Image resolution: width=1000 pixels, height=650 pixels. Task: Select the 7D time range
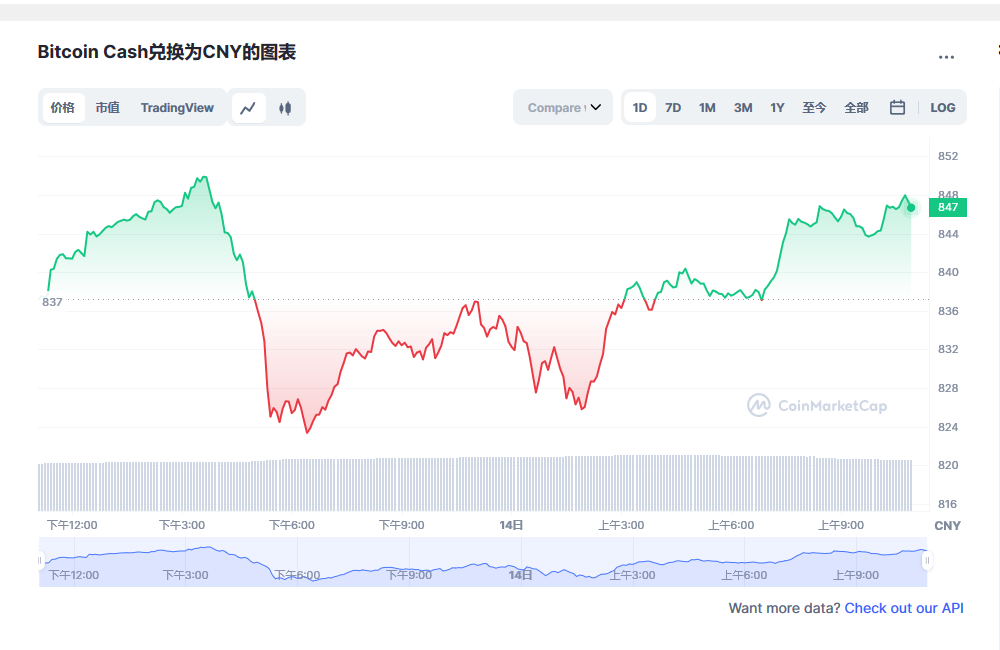[673, 108]
